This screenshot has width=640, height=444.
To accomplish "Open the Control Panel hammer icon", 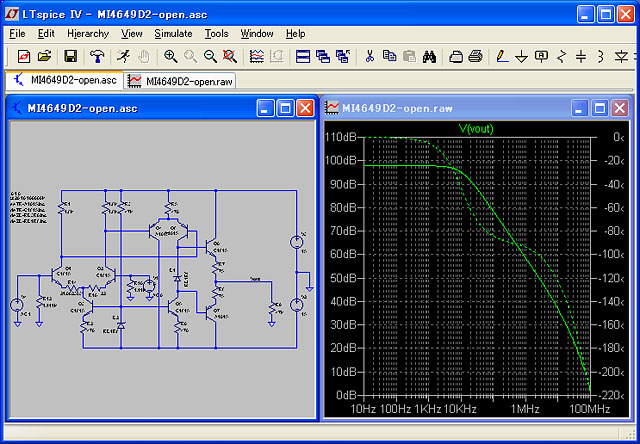I will [97, 56].
